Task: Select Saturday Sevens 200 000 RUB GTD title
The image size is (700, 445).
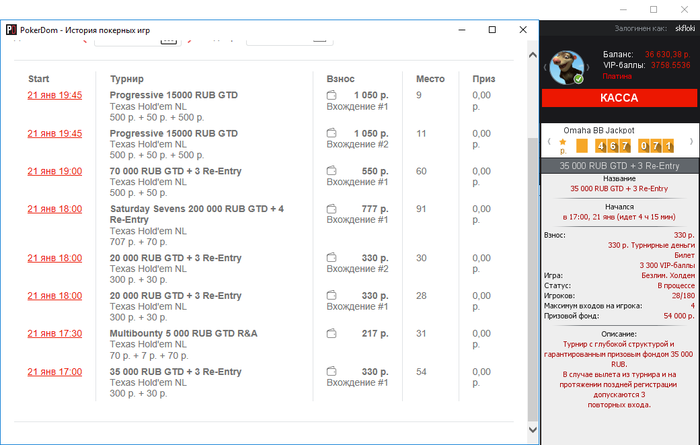Action: pyautogui.click(x=197, y=214)
